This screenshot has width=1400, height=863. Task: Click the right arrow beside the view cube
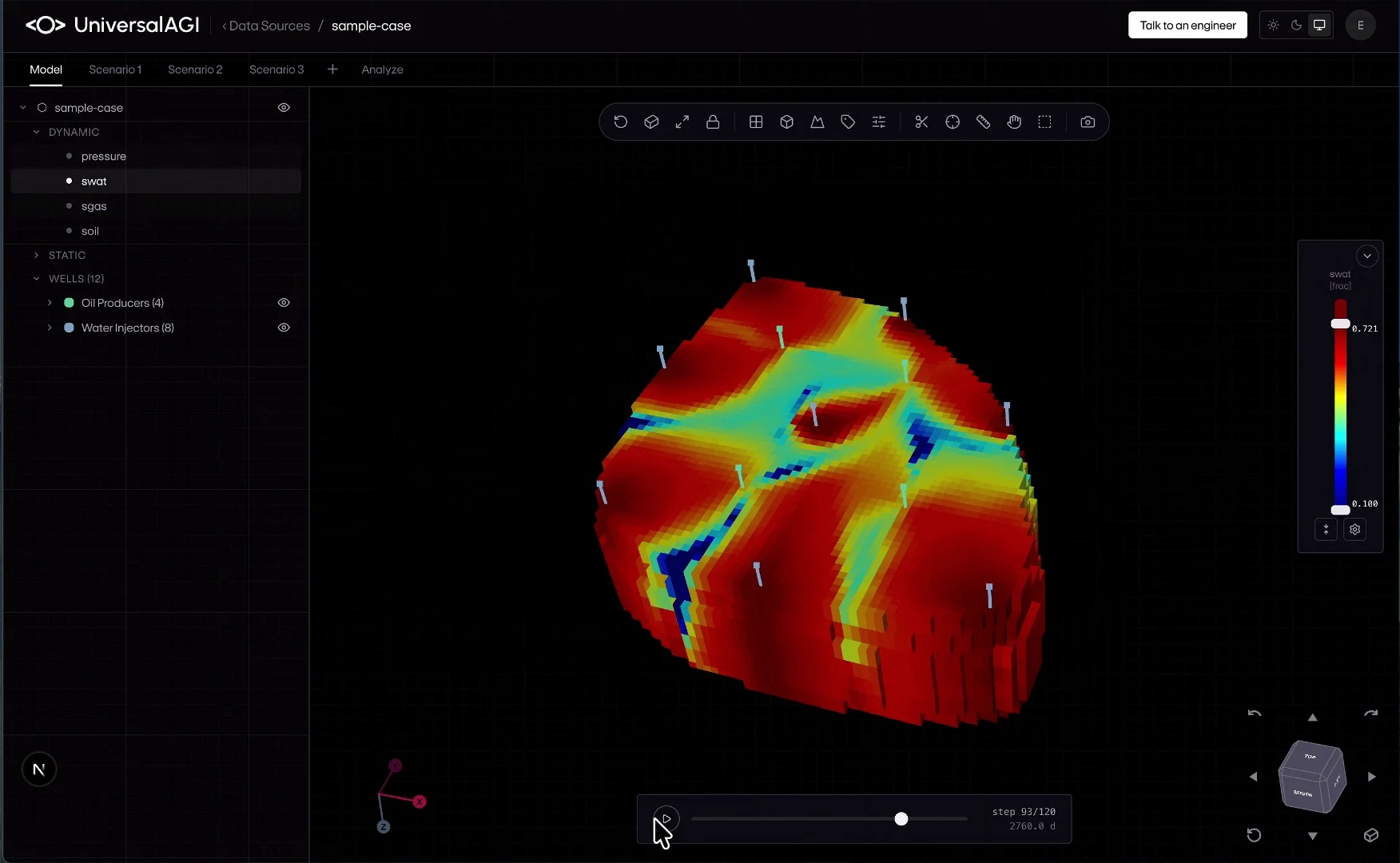1372,777
